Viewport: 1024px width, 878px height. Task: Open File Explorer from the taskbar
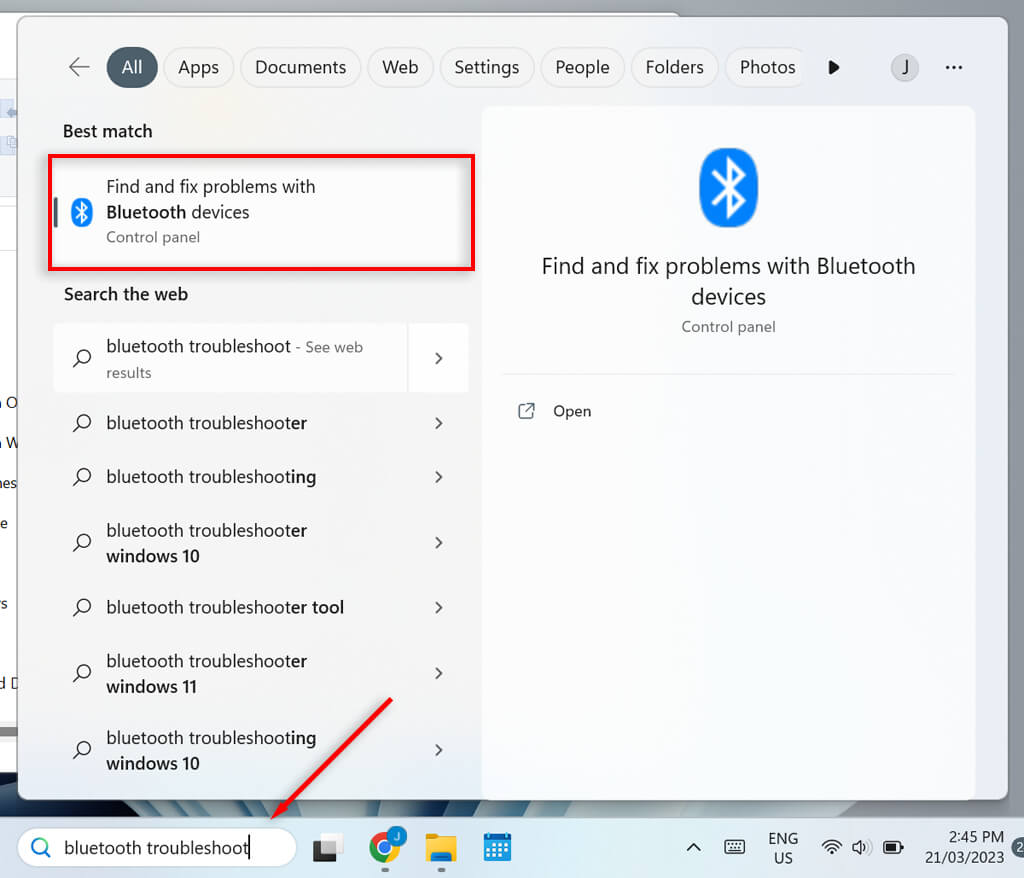pos(440,847)
